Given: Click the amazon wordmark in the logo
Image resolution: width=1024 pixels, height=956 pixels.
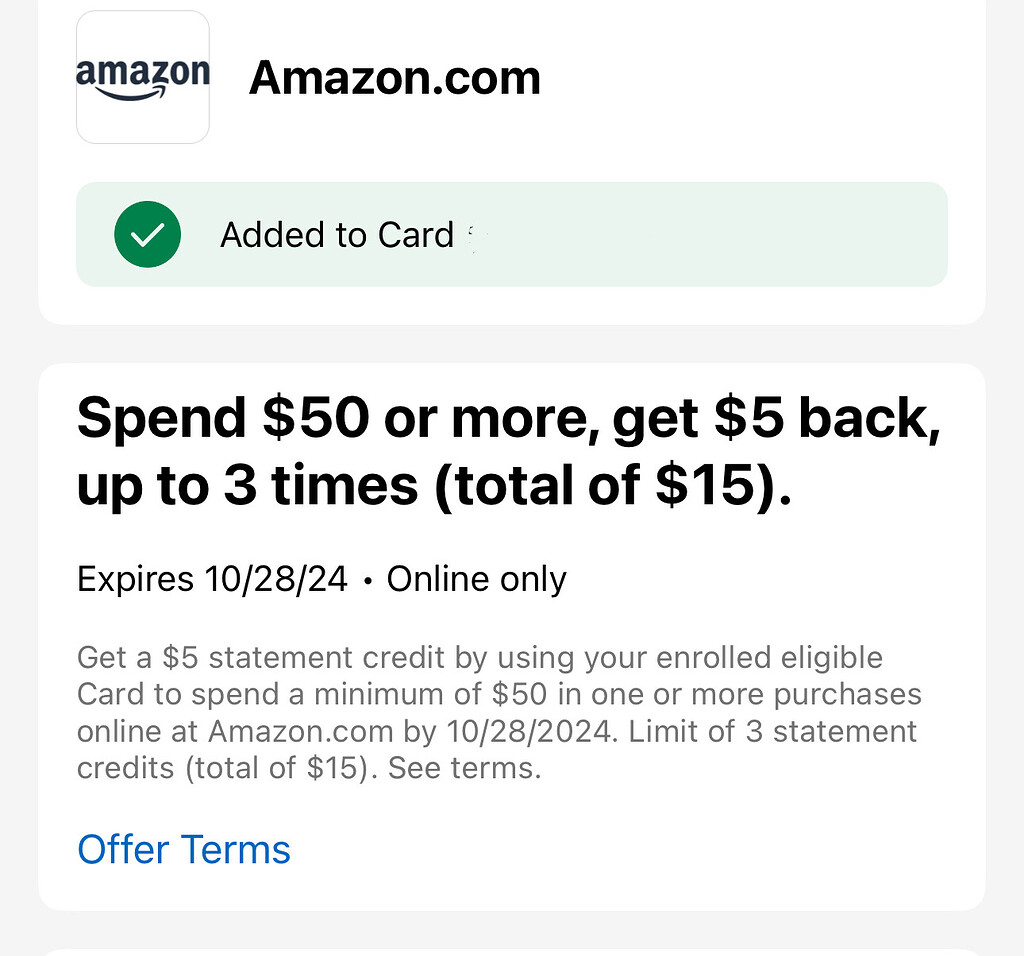Looking at the screenshot, I should (143, 70).
